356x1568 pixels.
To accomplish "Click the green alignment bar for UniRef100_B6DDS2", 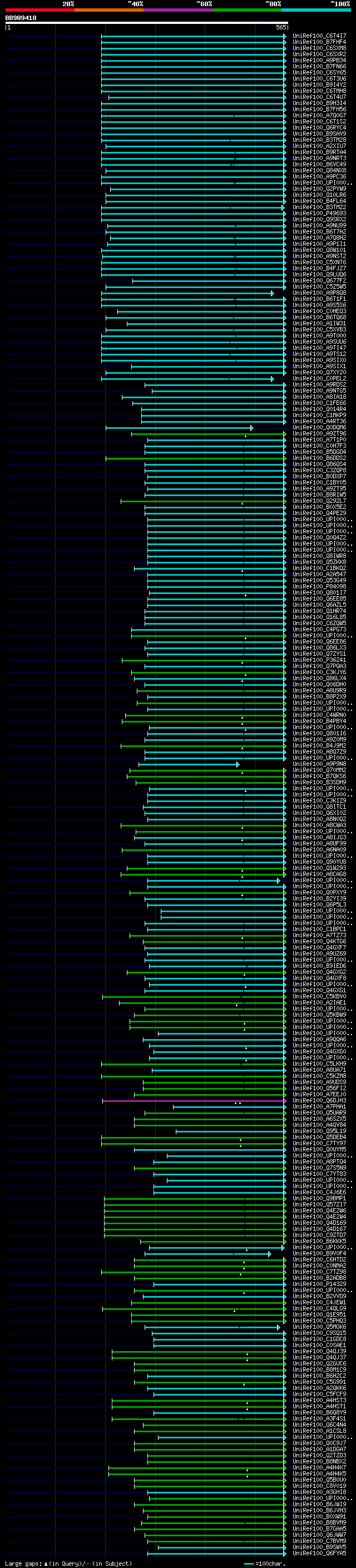I will 196,458.
